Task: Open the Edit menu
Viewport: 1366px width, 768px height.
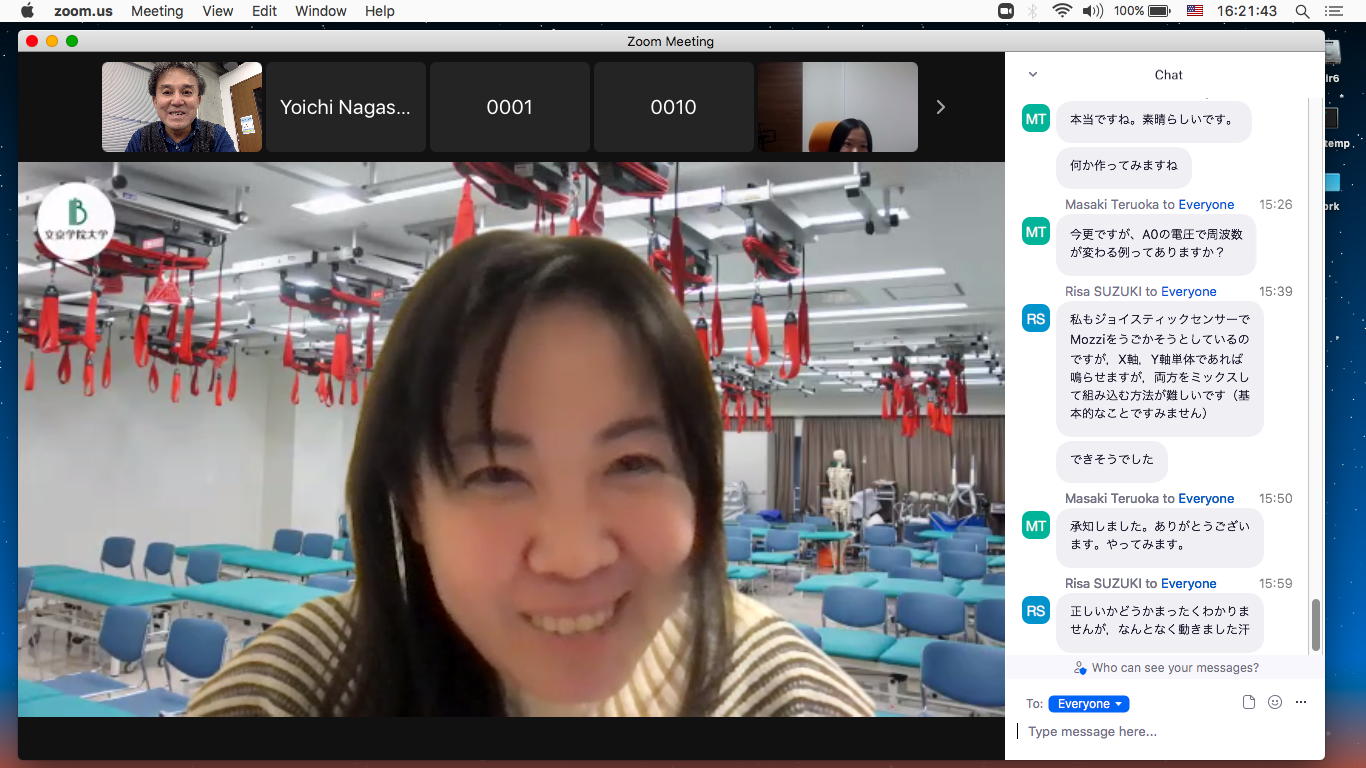Action: pyautogui.click(x=264, y=11)
